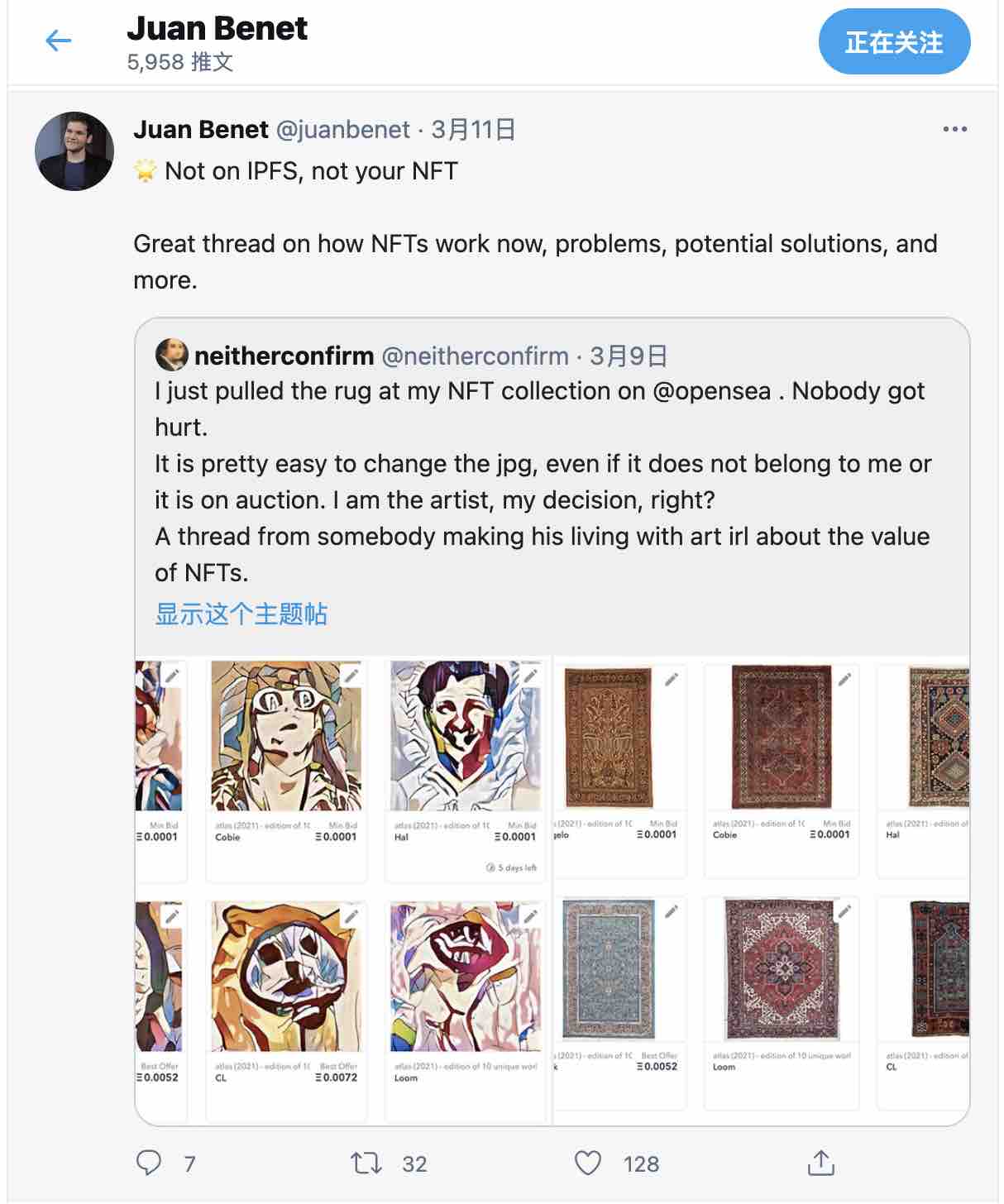This screenshot has height=1204, width=1004.
Task: Open the red Loom rug image
Action: click(782, 968)
